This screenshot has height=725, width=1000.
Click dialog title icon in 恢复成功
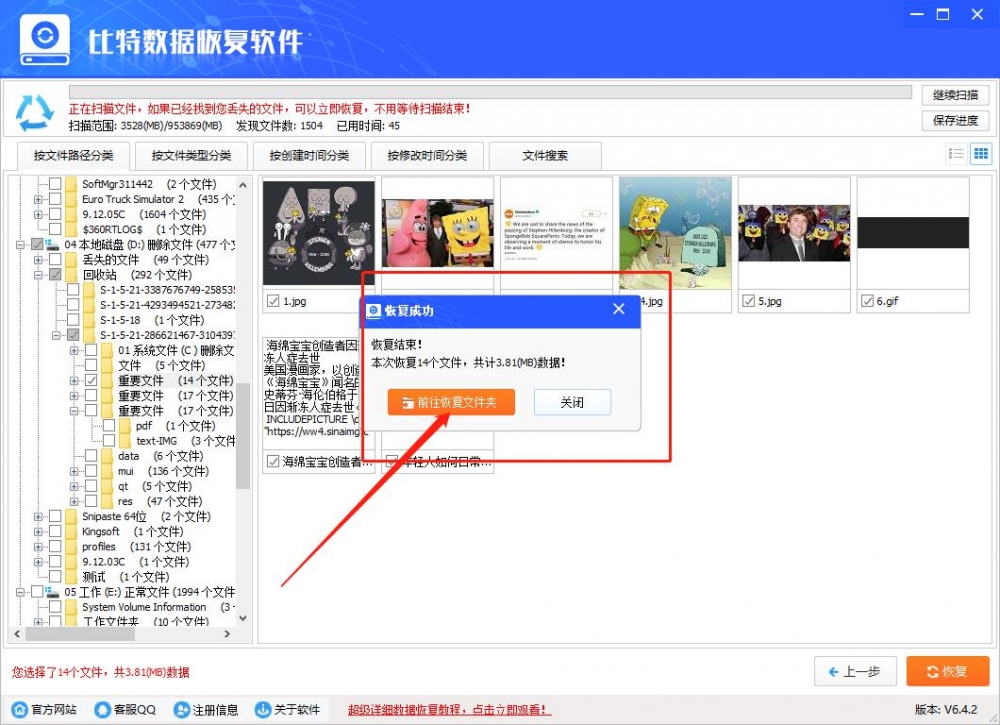tap(374, 311)
